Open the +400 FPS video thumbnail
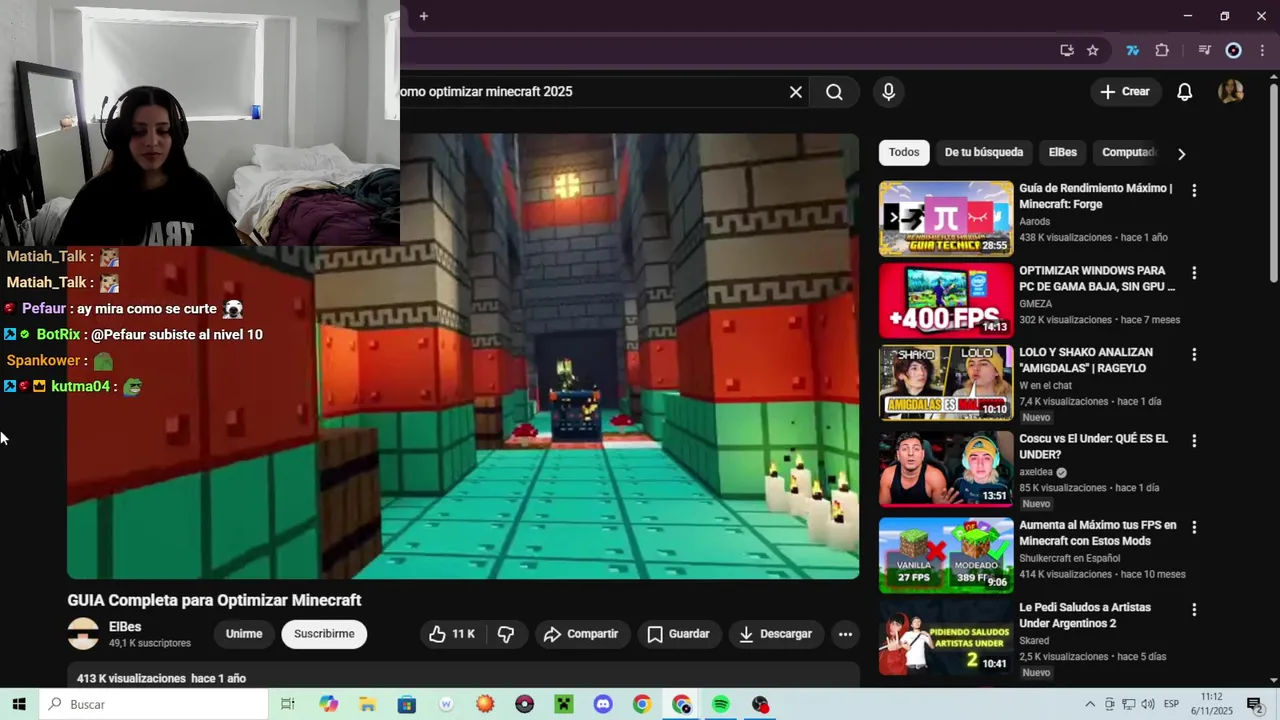This screenshot has width=1280, height=720. click(x=946, y=300)
